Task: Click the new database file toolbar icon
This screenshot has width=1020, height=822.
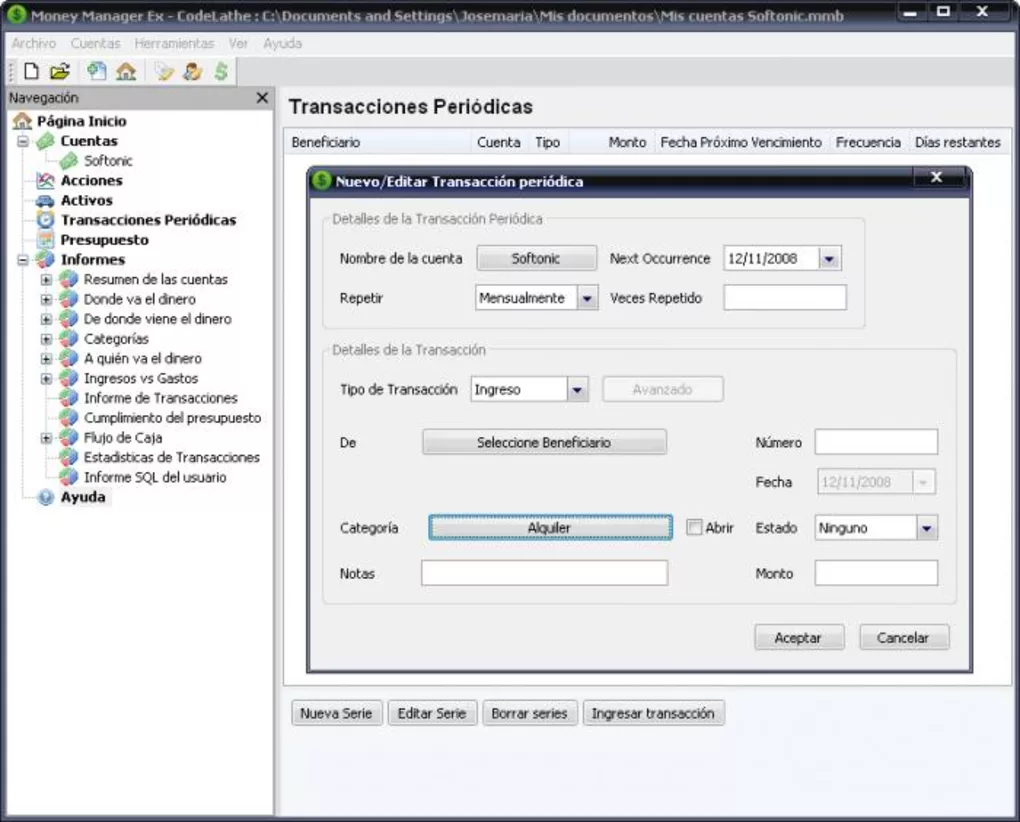Action: (31, 72)
